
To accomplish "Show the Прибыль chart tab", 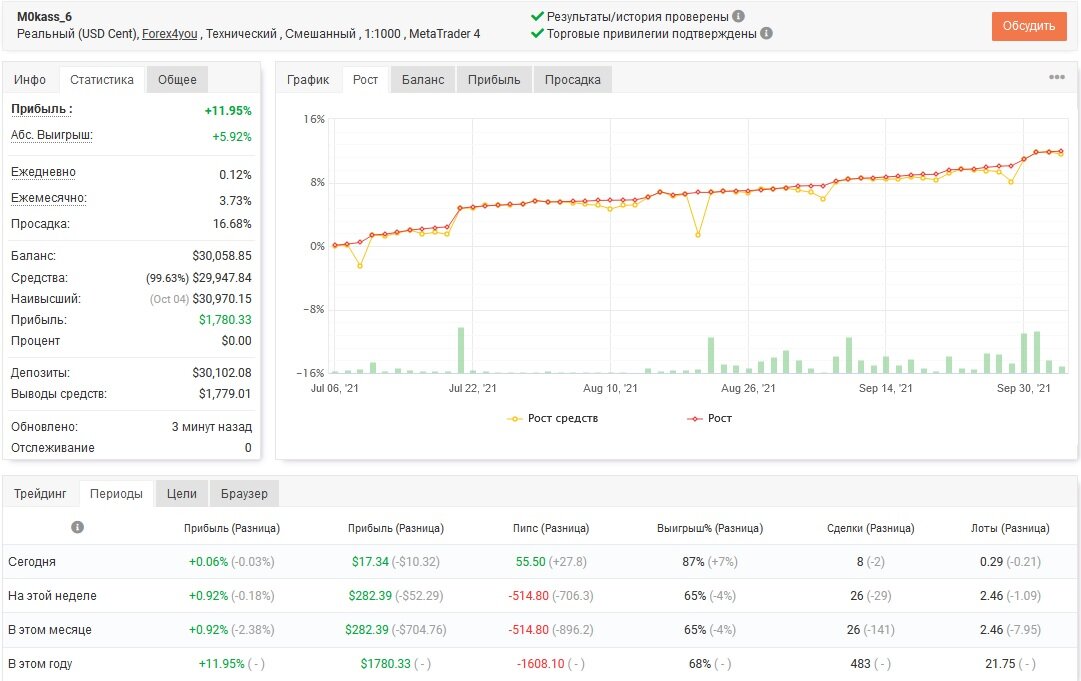I will point(494,79).
